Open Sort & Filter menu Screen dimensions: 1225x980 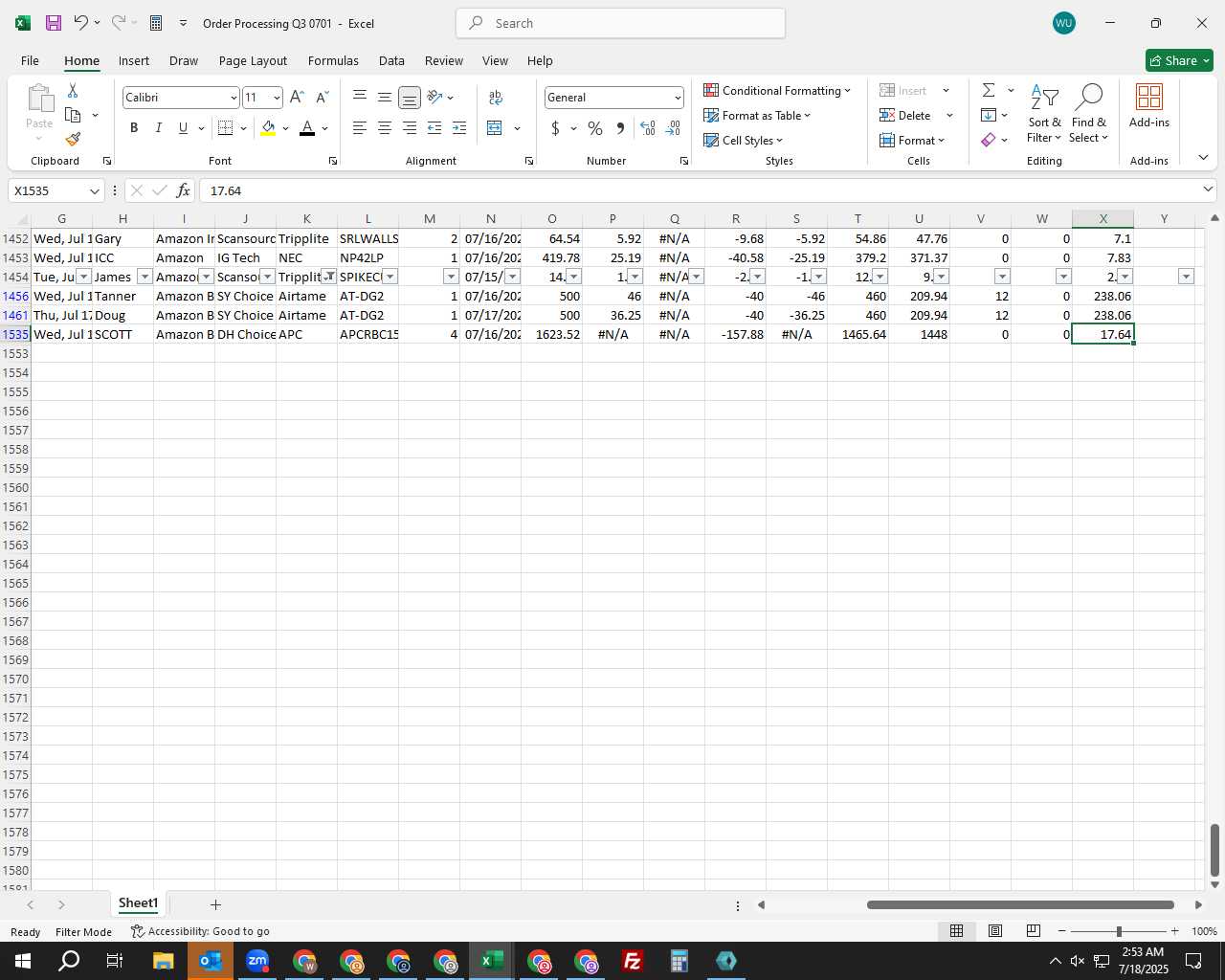1044,114
